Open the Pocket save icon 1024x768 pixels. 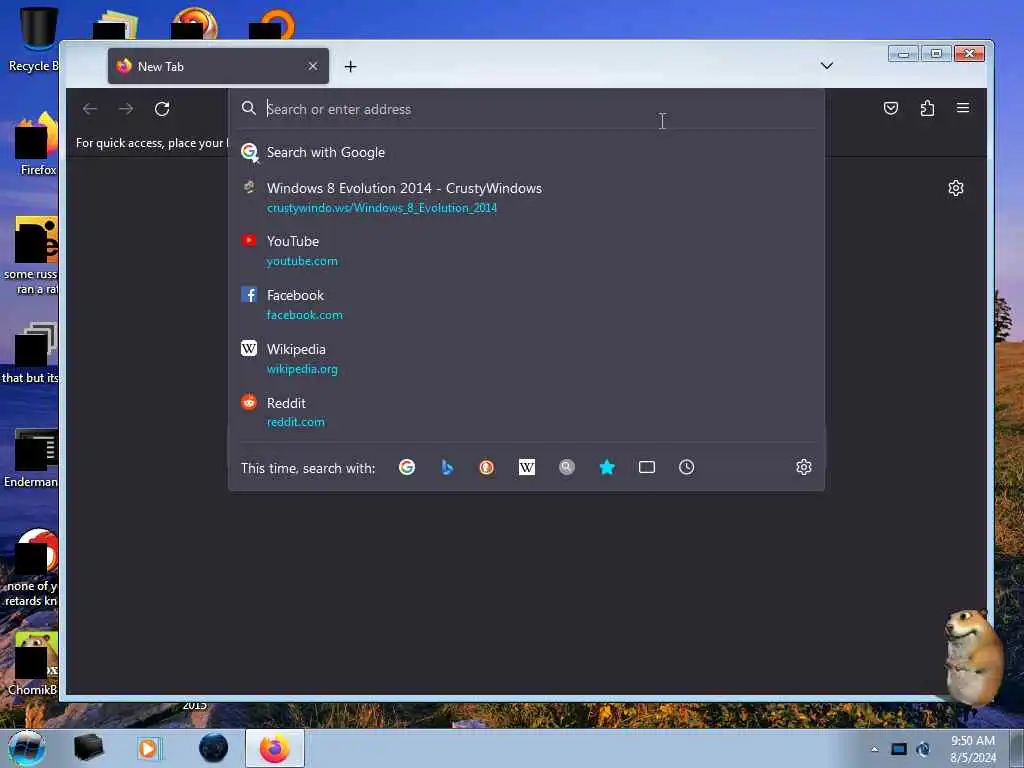click(891, 108)
